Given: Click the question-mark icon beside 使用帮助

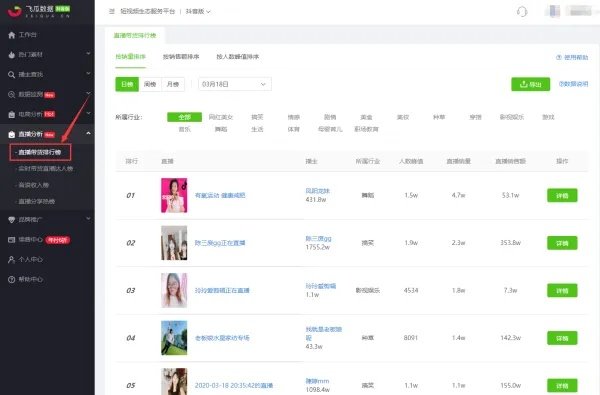Looking at the screenshot, I should coord(559,57).
